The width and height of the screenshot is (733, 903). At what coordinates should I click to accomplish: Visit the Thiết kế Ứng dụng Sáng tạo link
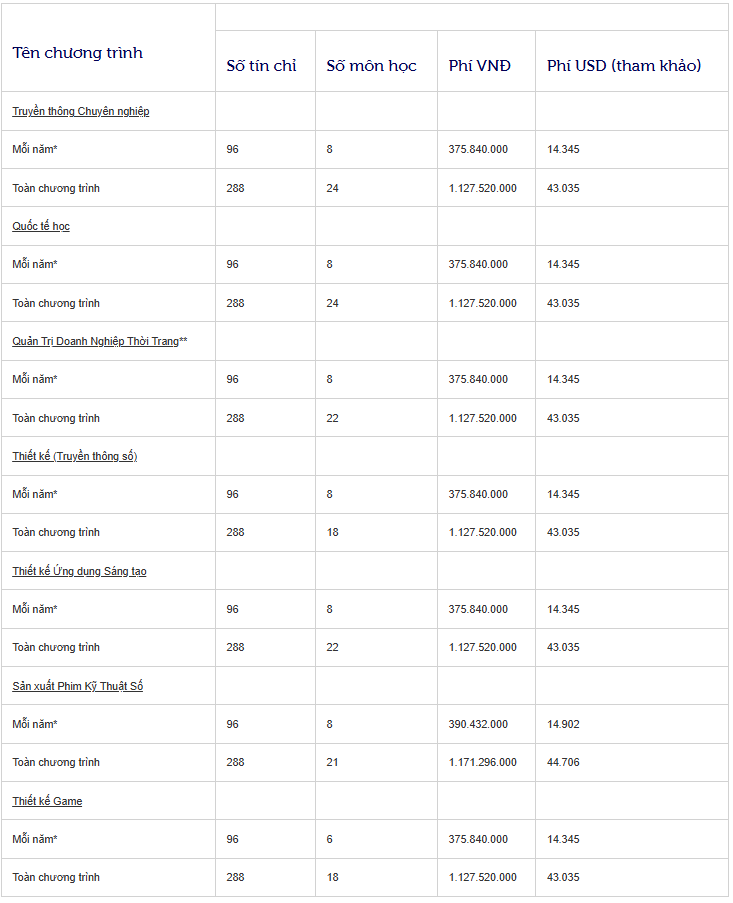tap(79, 571)
